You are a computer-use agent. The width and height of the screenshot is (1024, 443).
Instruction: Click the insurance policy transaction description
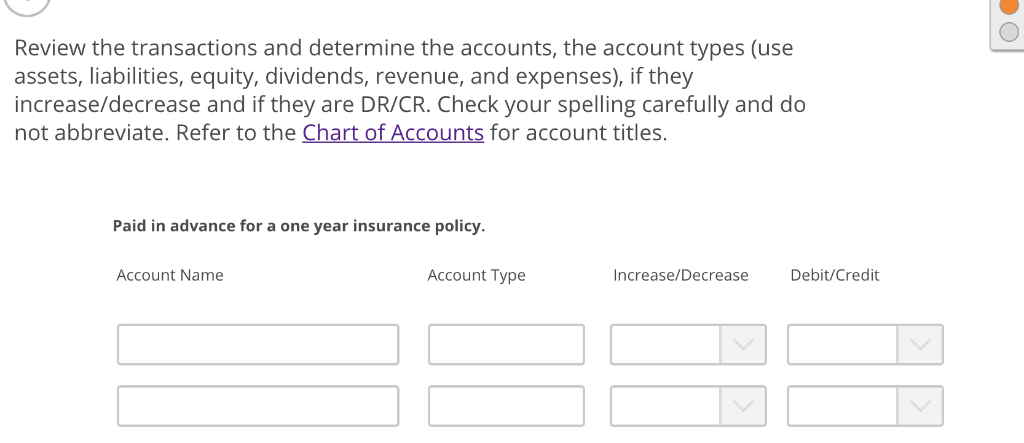click(x=298, y=226)
